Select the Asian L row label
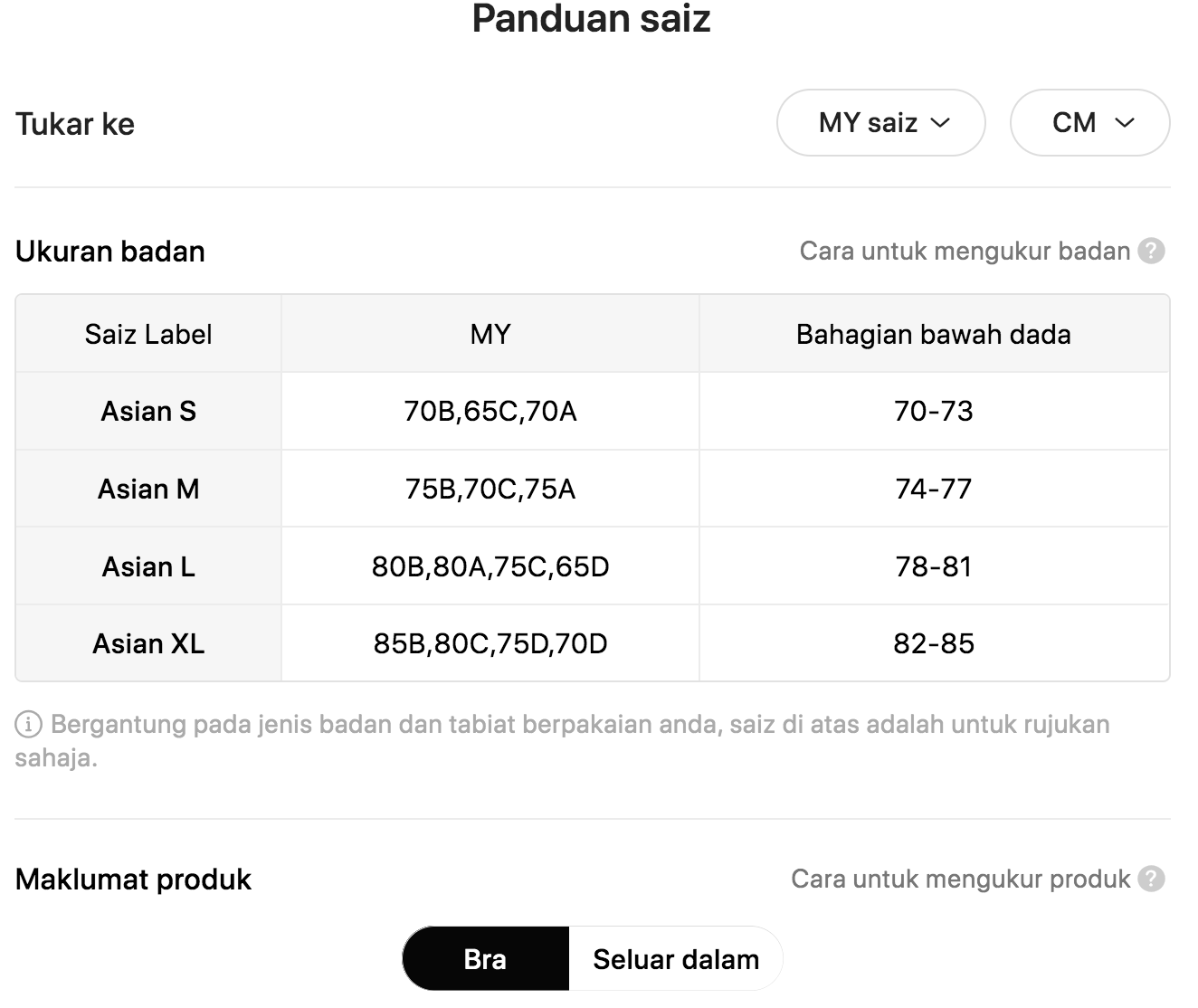The height and width of the screenshot is (1008, 1198). coord(148,566)
